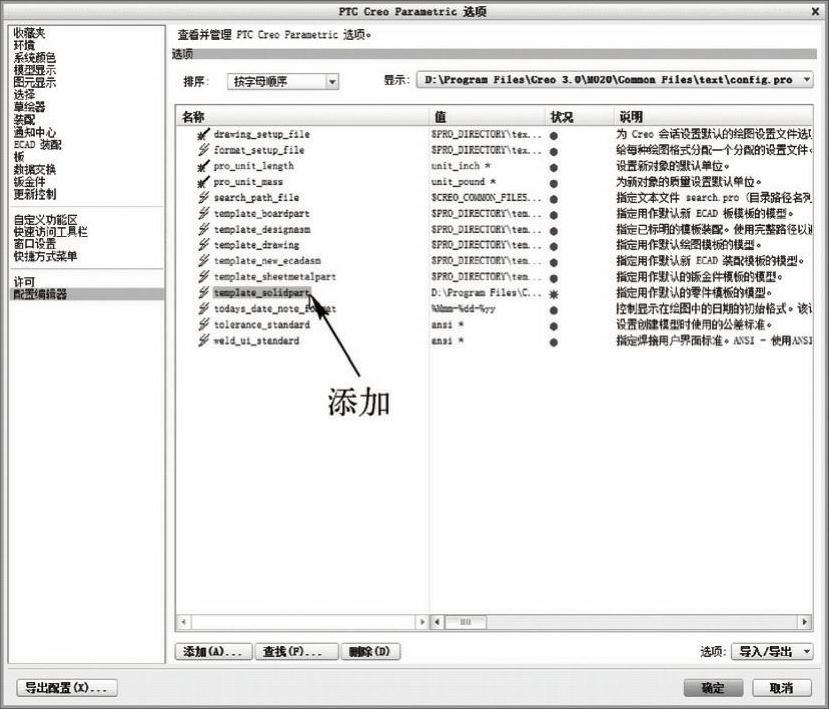Click status dot of template_drawing row
Image resolution: width=829 pixels, height=709 pixels.
click(554, 246)
